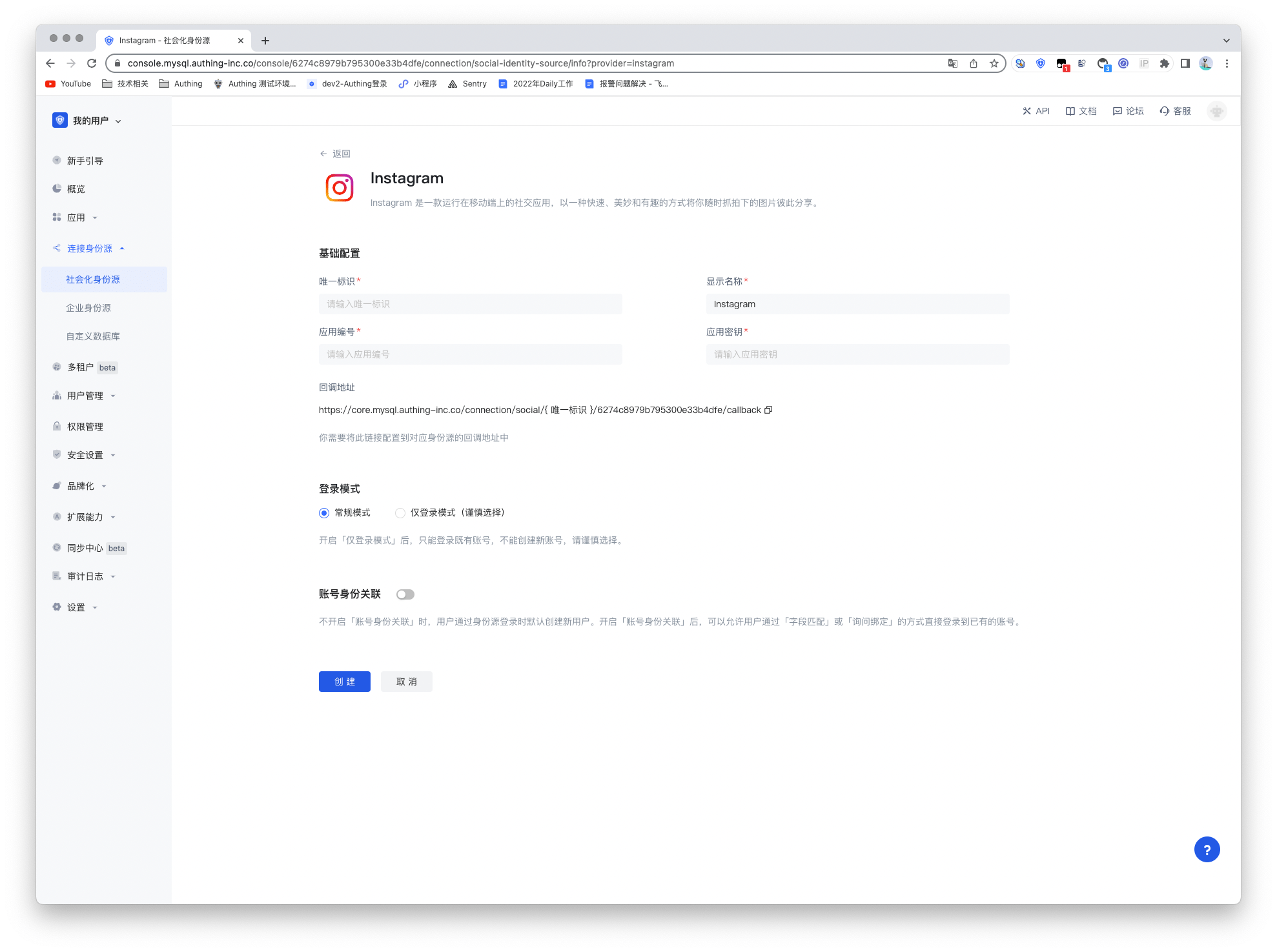1277x952 pixels.
Task: Open 权限管理 in sidebar
Action: click(85, 427)
